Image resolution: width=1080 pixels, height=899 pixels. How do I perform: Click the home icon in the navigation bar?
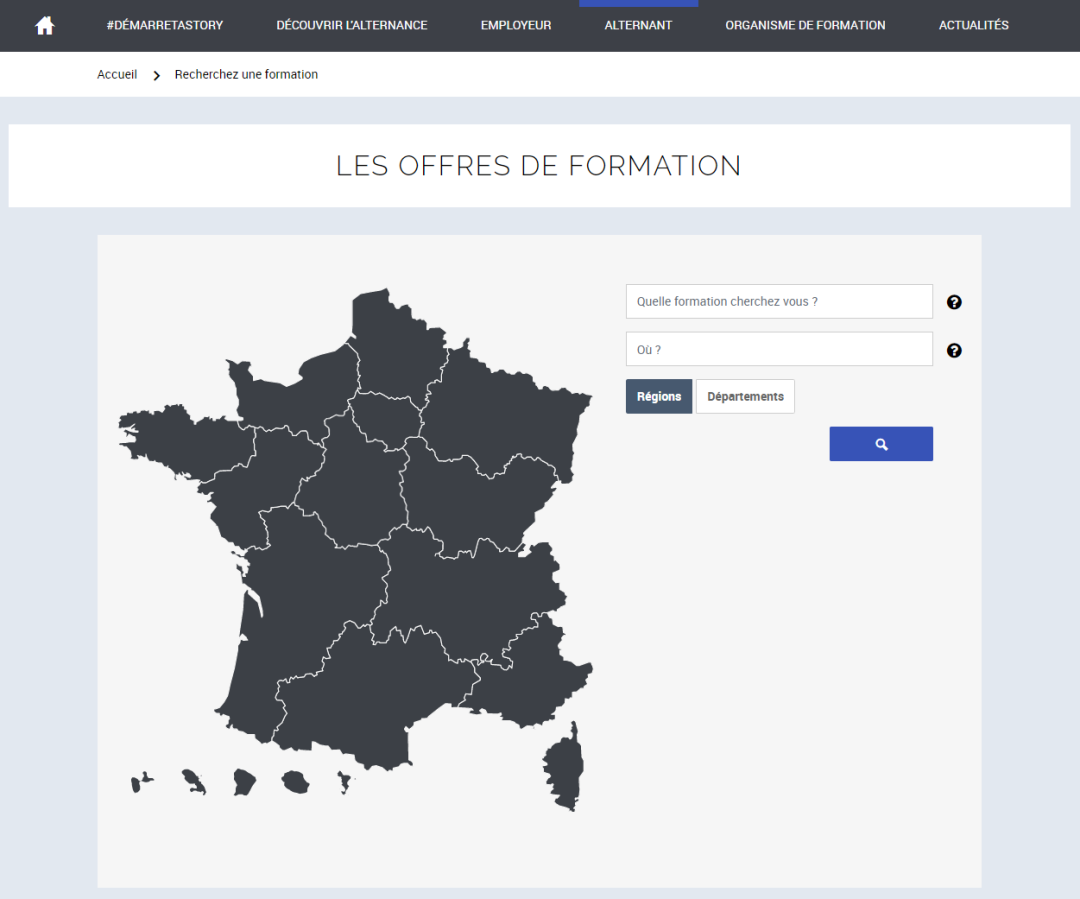pyautogui.click(x=44, y=26)
